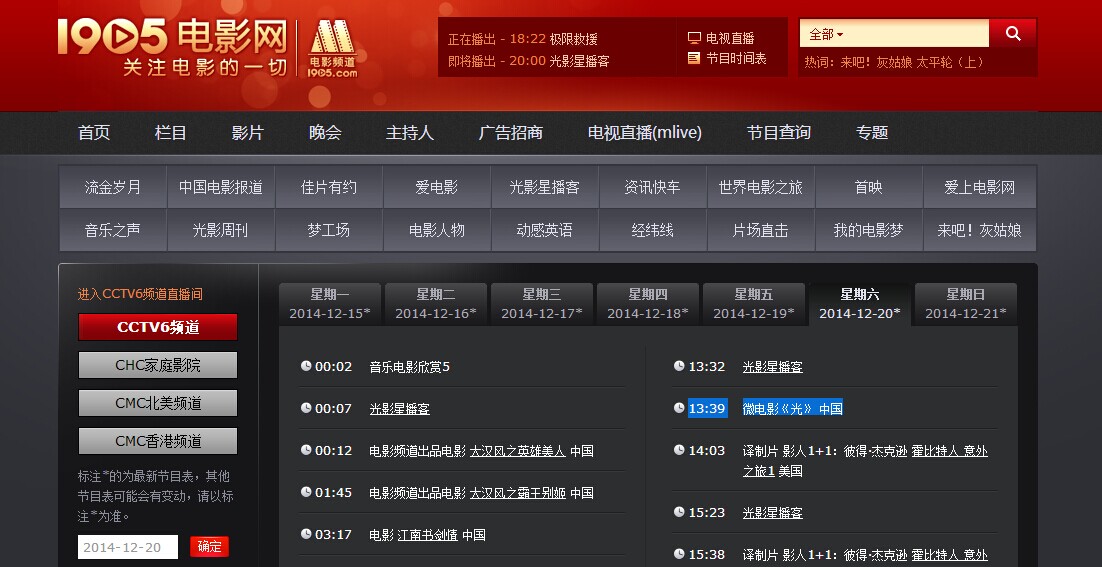
Task: Click the clock icon for 14:03
Action: point(679,450)
